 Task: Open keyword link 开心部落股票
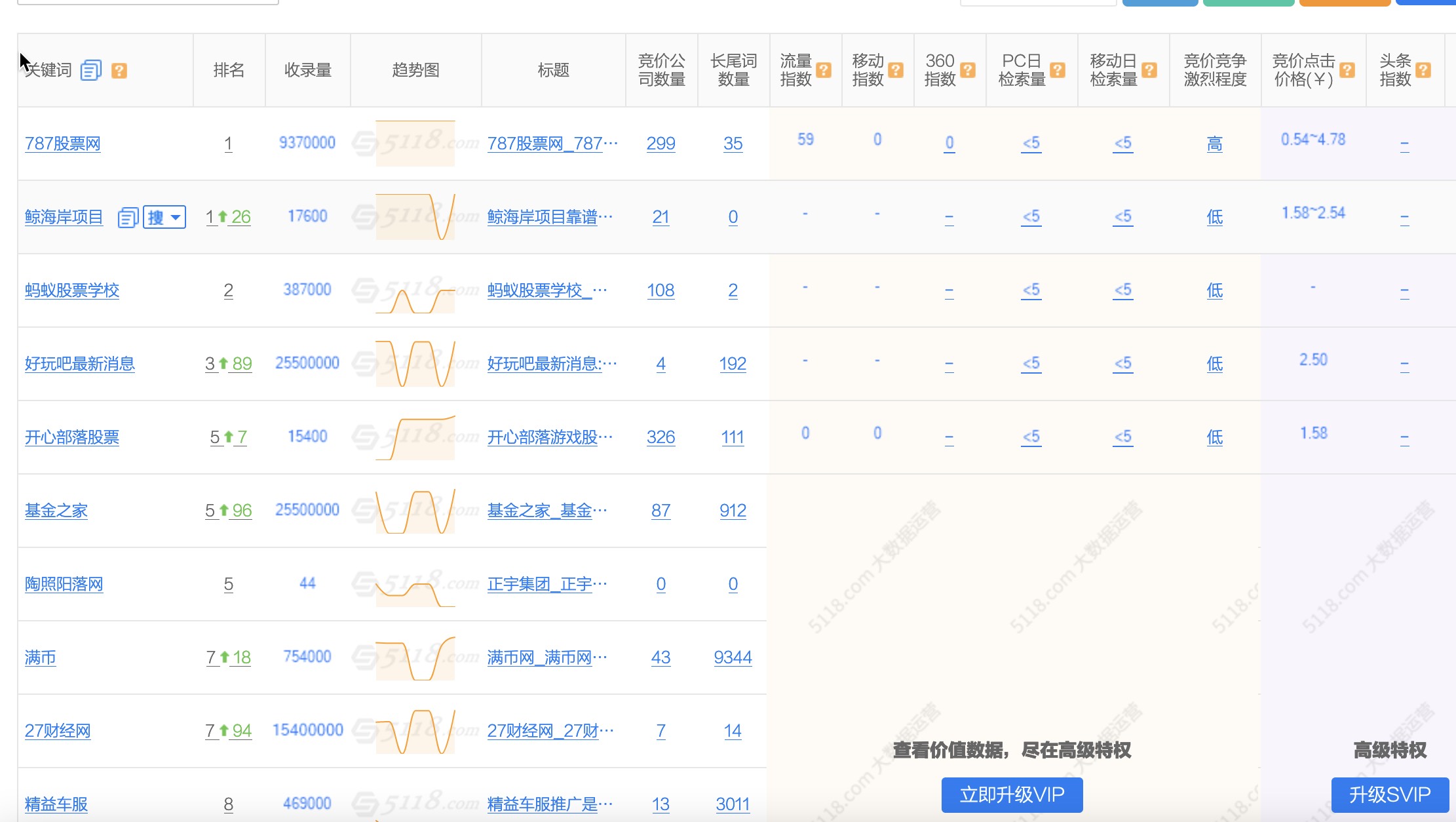click(72, 437)
